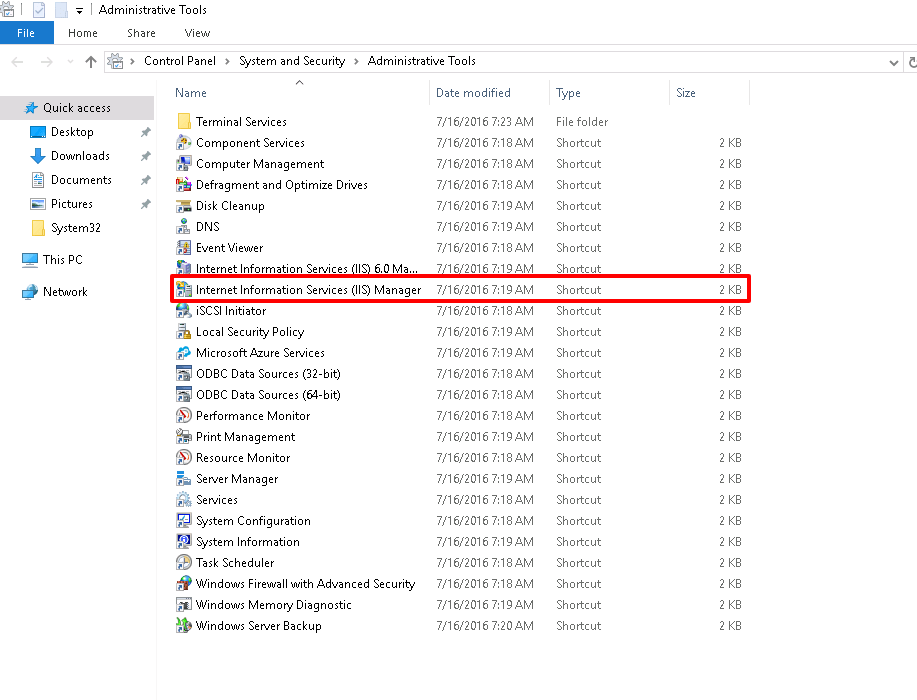Open System32 folder in navigation pane
This screenshot has width=917, height=700.
click(x=75, y=227)
